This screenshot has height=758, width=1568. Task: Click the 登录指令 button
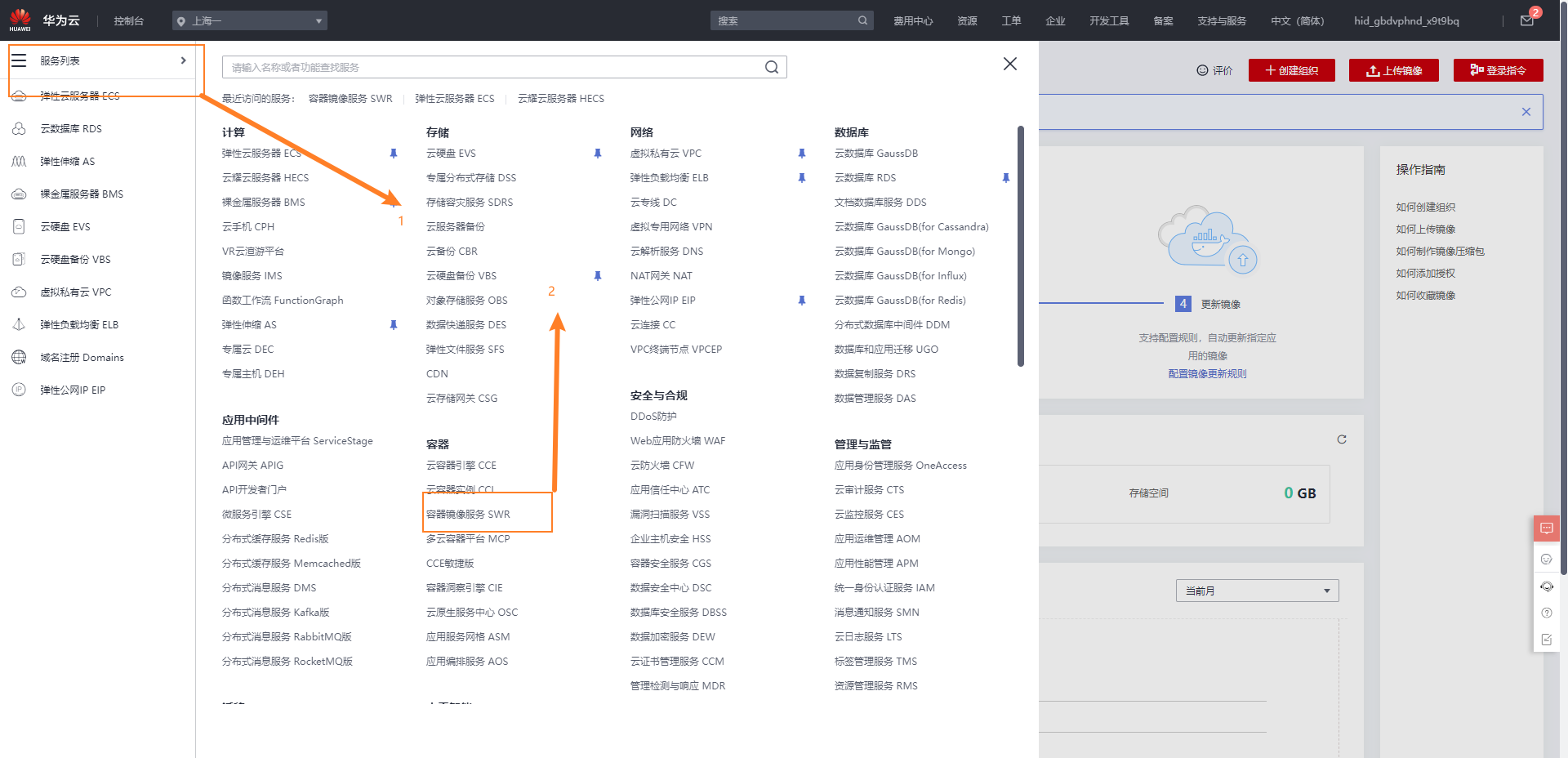coord(1499,70)
